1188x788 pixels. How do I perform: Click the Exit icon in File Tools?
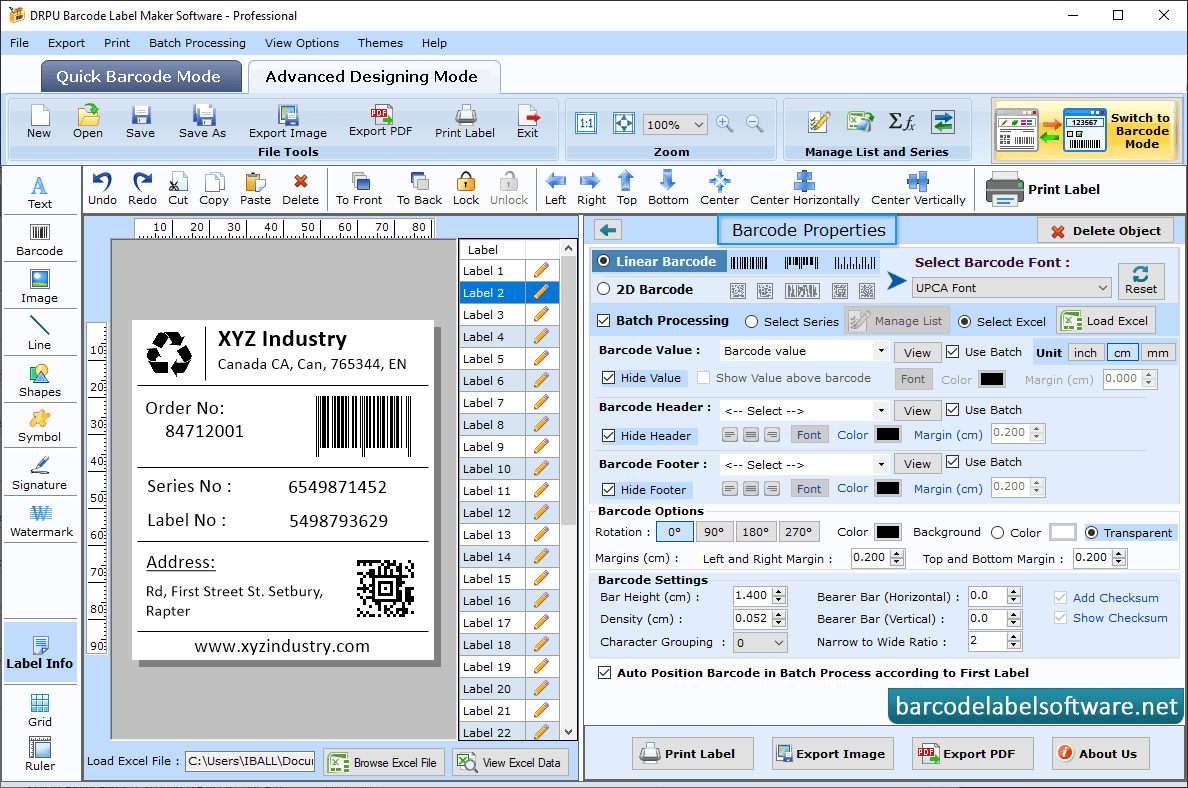528,121
